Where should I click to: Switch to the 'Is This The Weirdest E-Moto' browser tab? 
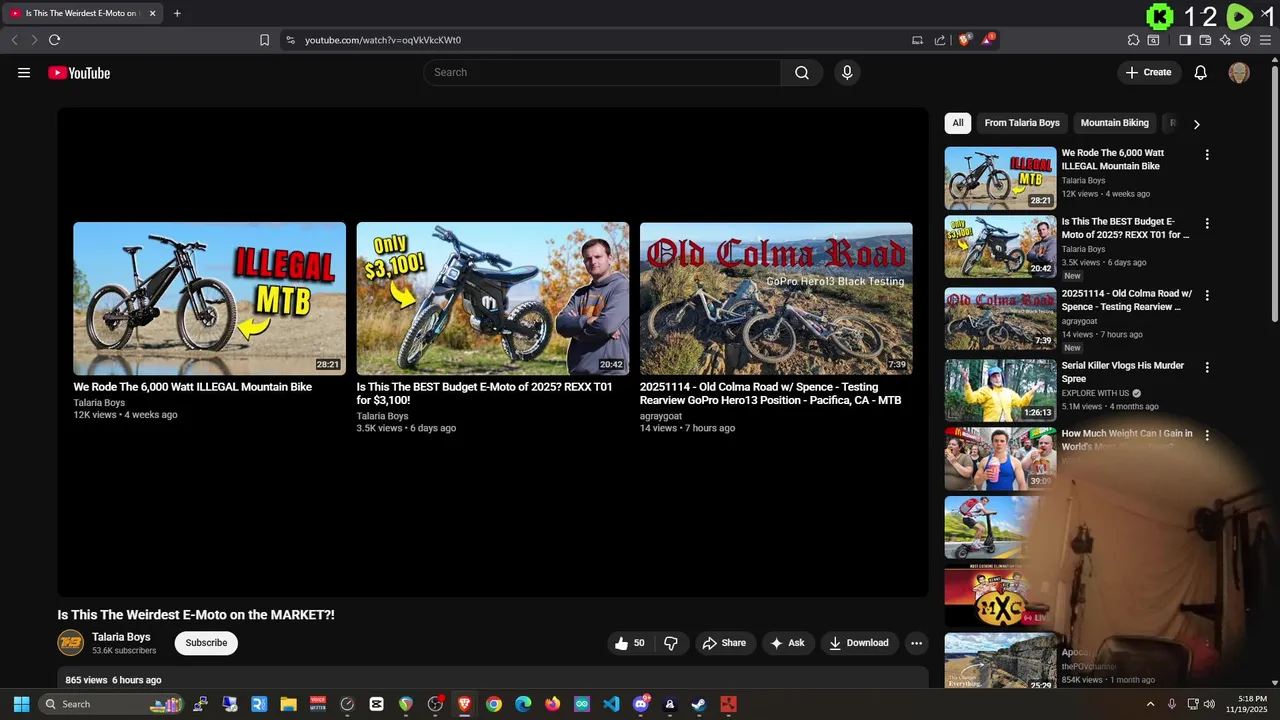point(80,13)
